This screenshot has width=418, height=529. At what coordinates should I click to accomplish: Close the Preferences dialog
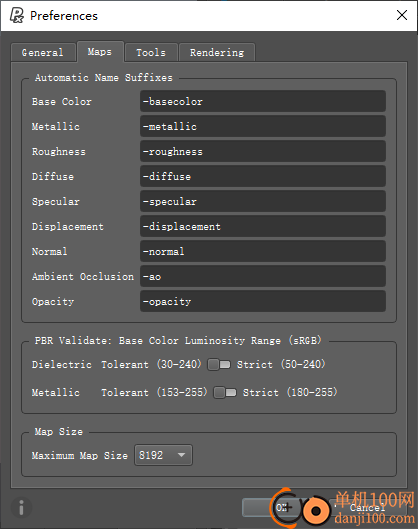[401, 15]
